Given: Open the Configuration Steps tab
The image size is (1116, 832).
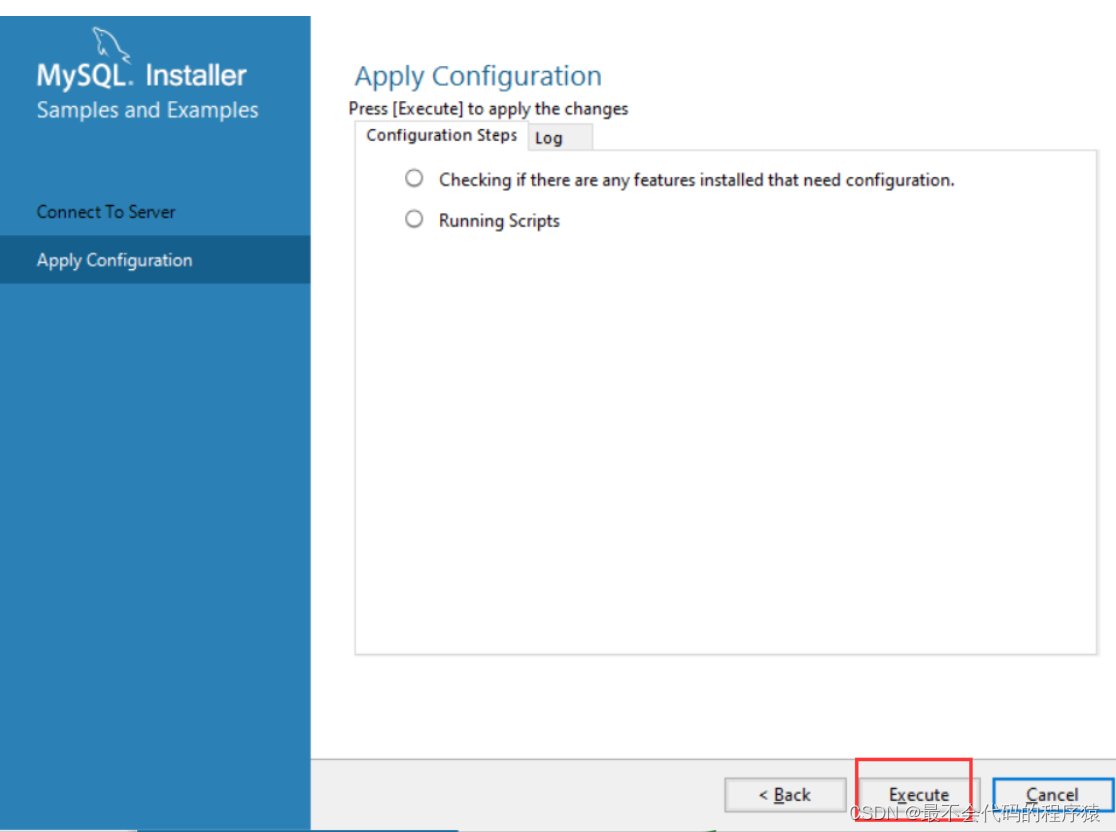Looking at the screenshot, I should pos(441,135).
